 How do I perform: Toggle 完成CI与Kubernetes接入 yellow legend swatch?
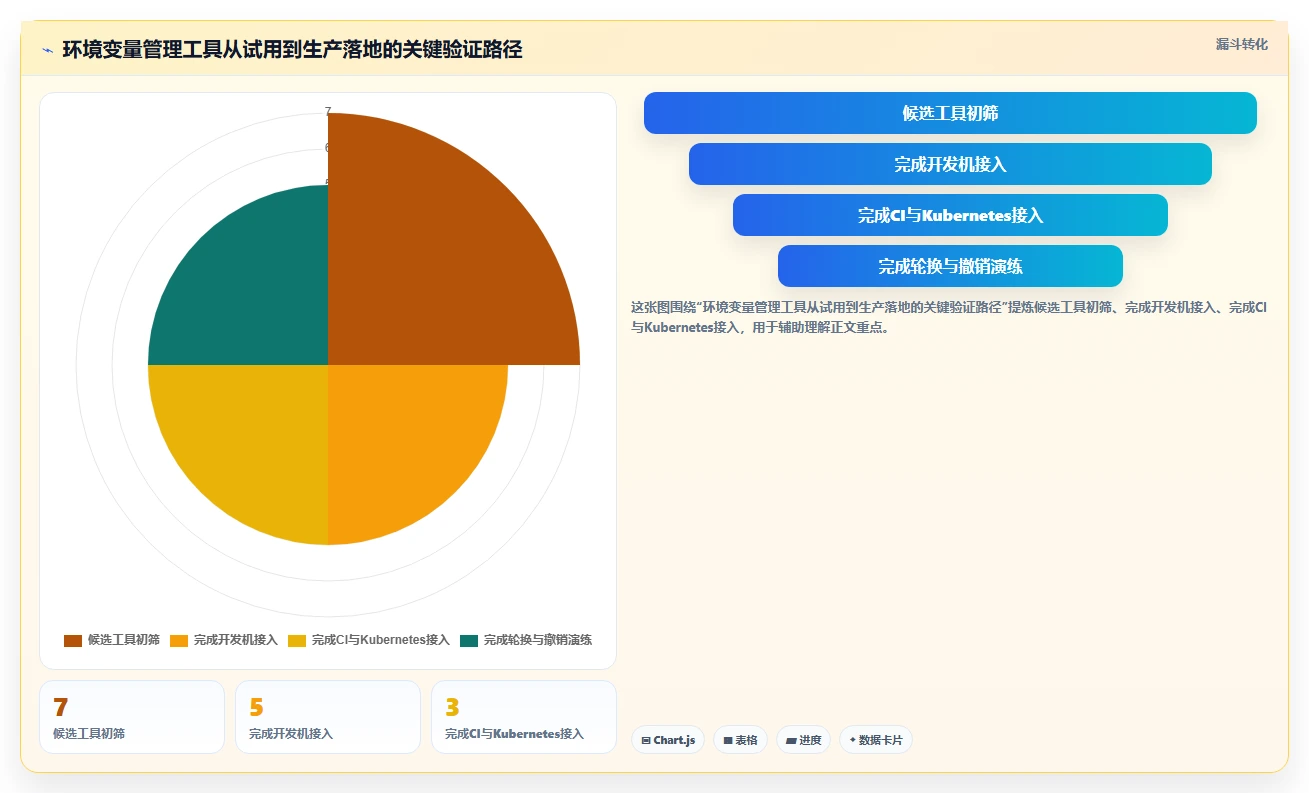[297, 640]
